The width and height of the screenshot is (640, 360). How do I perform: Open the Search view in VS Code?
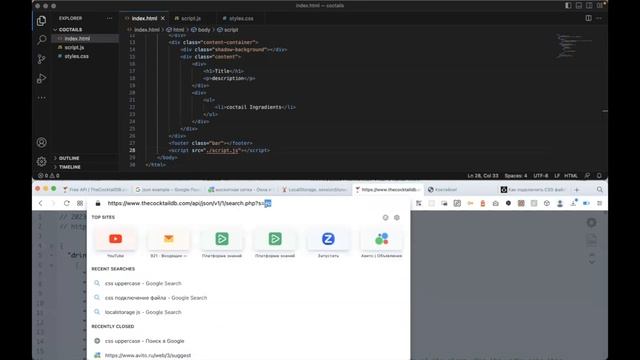click(41, 40)
